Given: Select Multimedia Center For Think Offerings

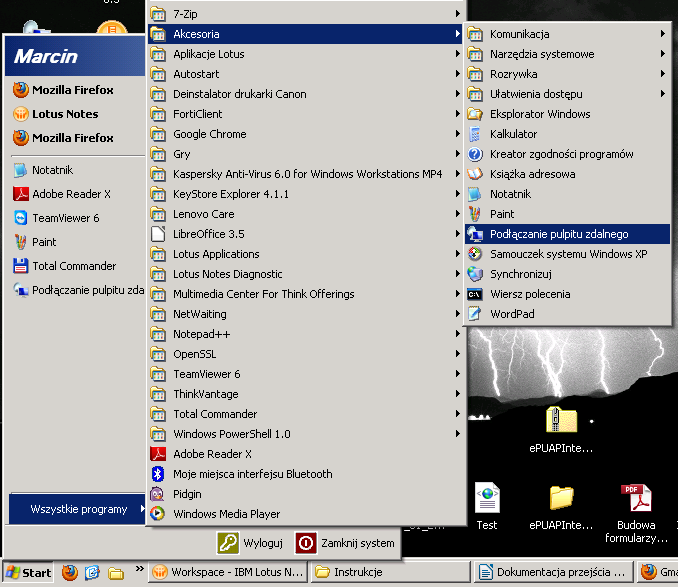Looking at the screenshot, I should 305,294.
